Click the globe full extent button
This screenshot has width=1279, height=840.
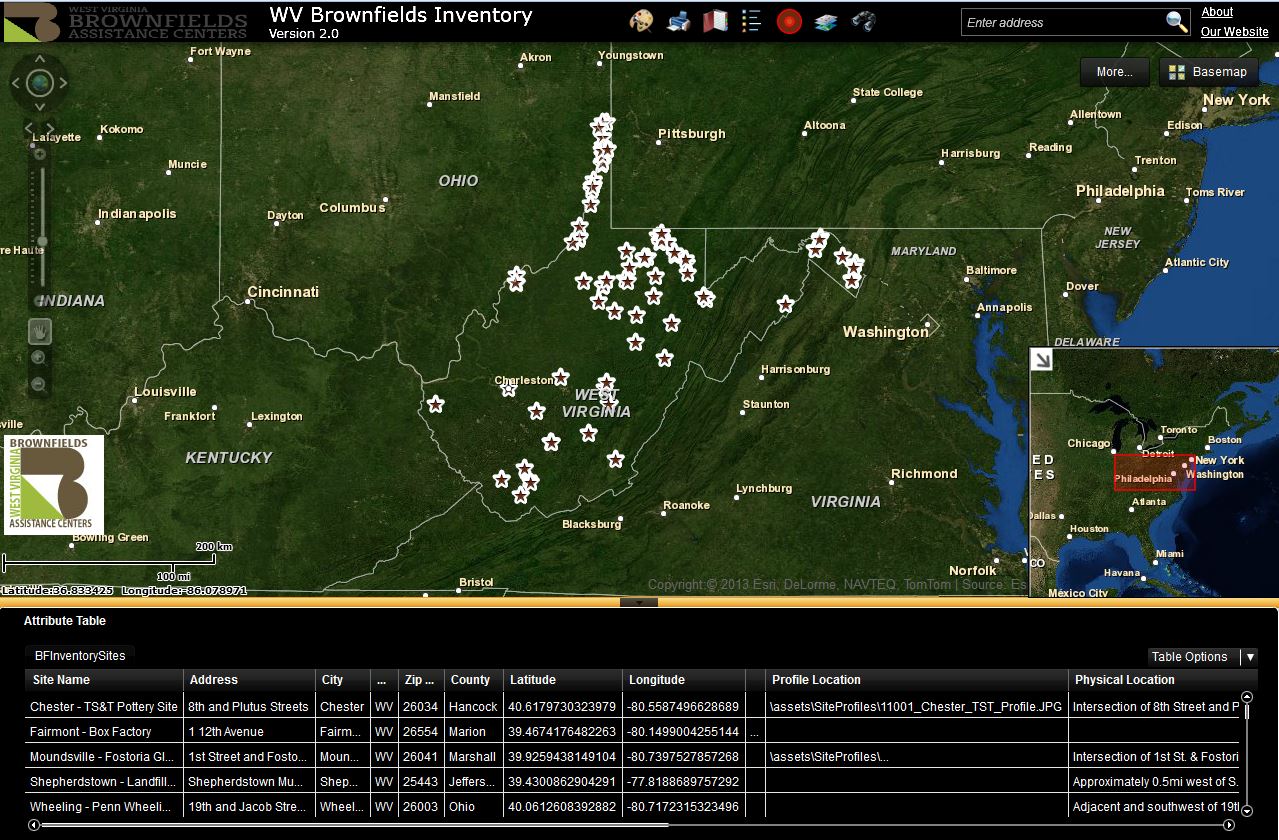39,83
